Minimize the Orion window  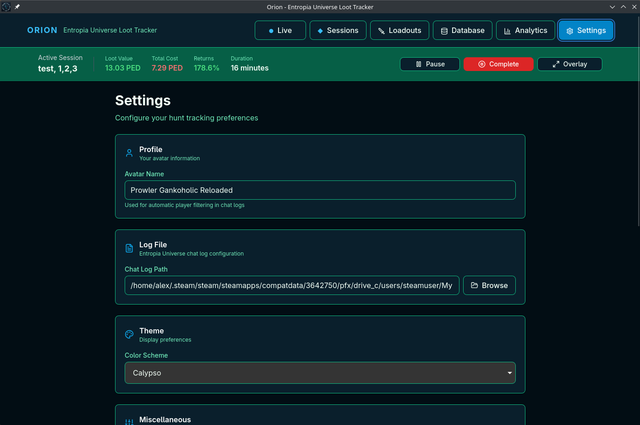pyautogui.click(x=612, y=7)
